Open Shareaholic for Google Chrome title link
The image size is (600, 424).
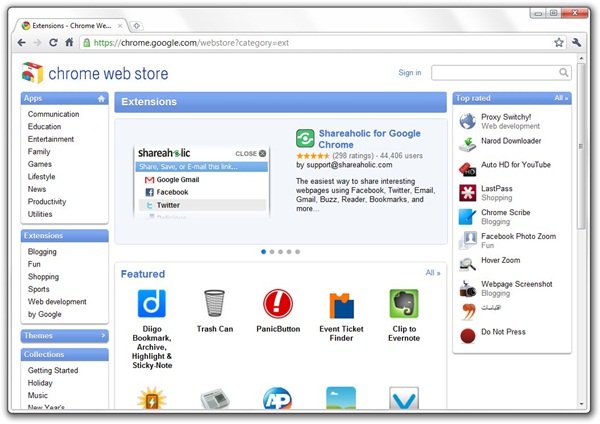[370, 139]
